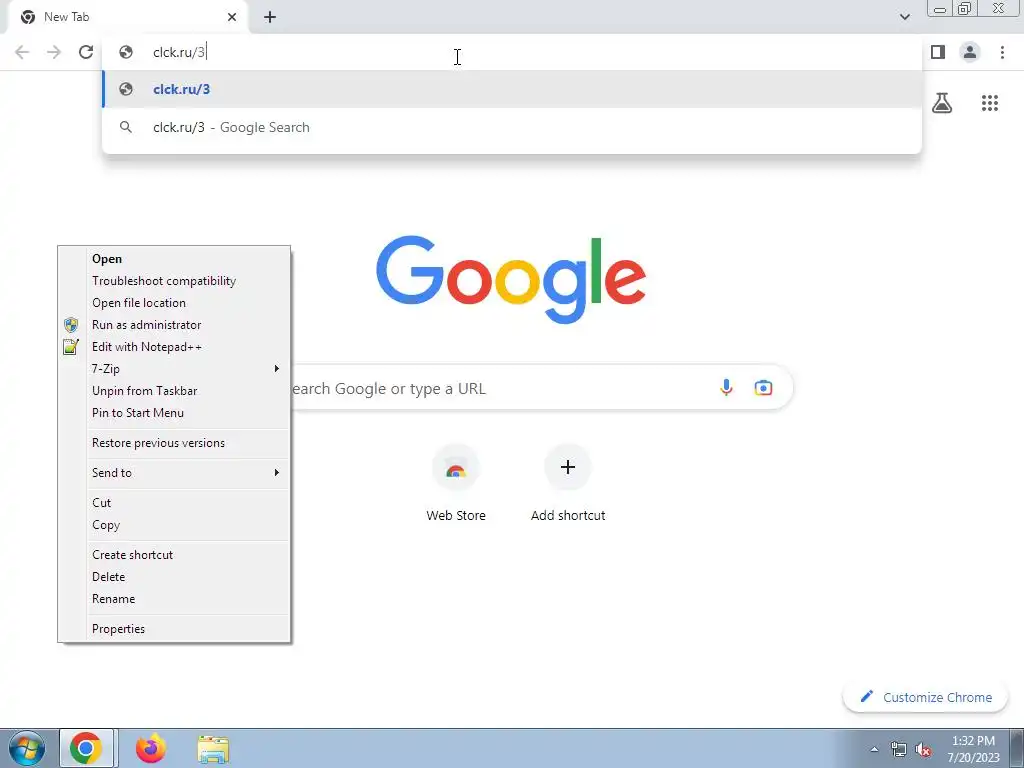Click the browser forward arrow
Viewport: 1024px width, 768px height.
[x=54, y=52]
